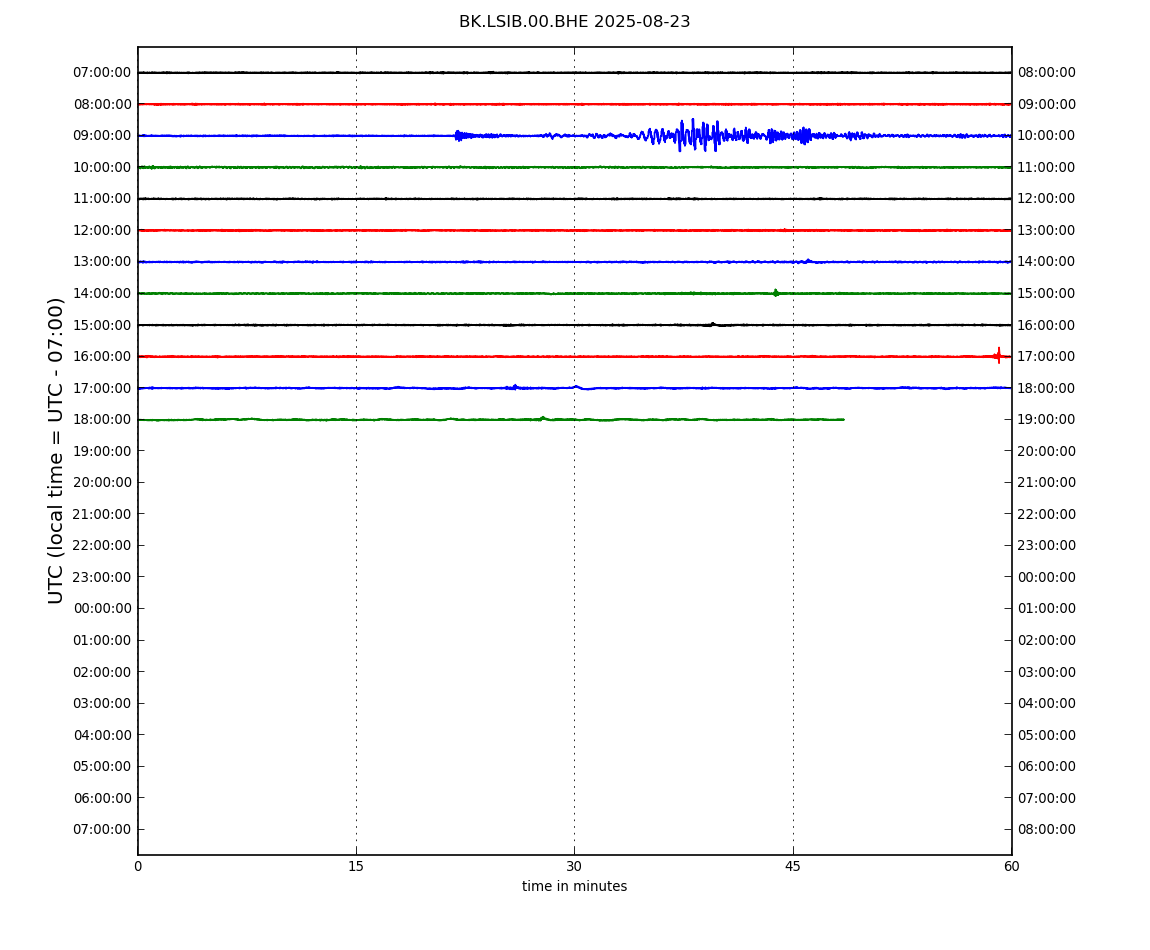The height and width of the screenshot is (950, 1150).
Task: Click right-axis time label 03:00:00
Action: 1047,672
